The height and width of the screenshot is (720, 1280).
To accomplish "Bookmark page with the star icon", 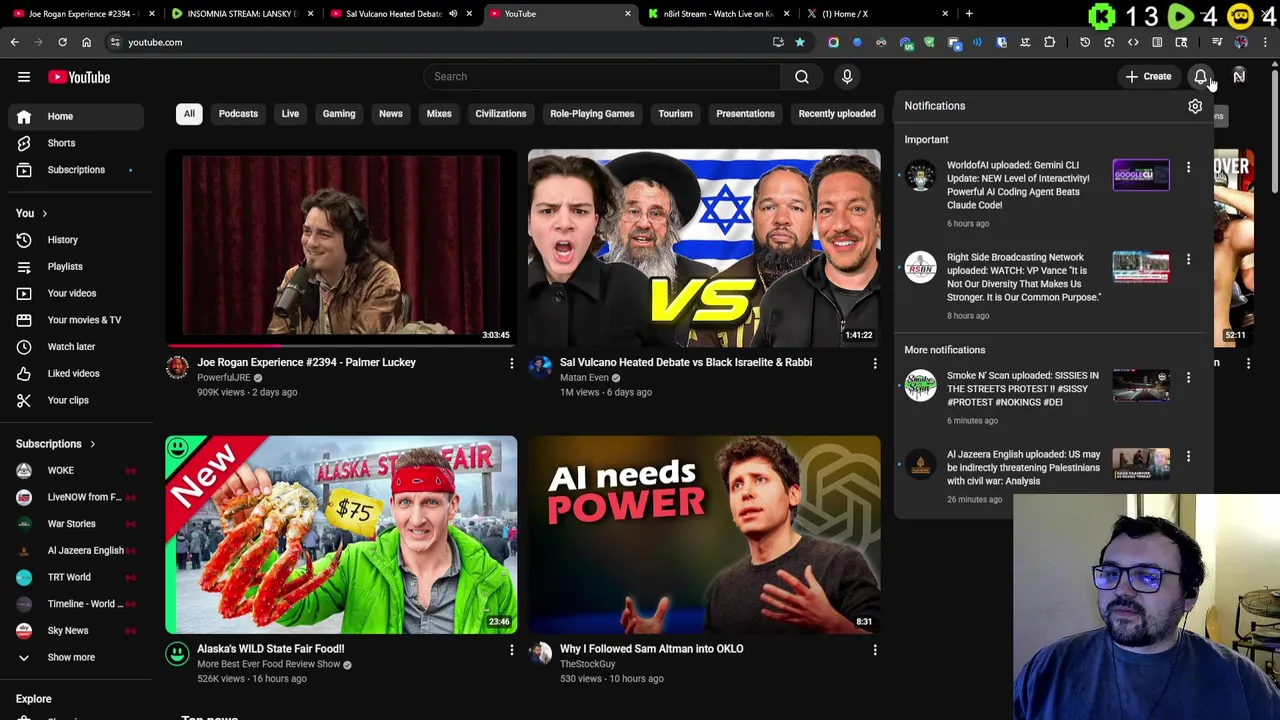I will pos(800,42).
